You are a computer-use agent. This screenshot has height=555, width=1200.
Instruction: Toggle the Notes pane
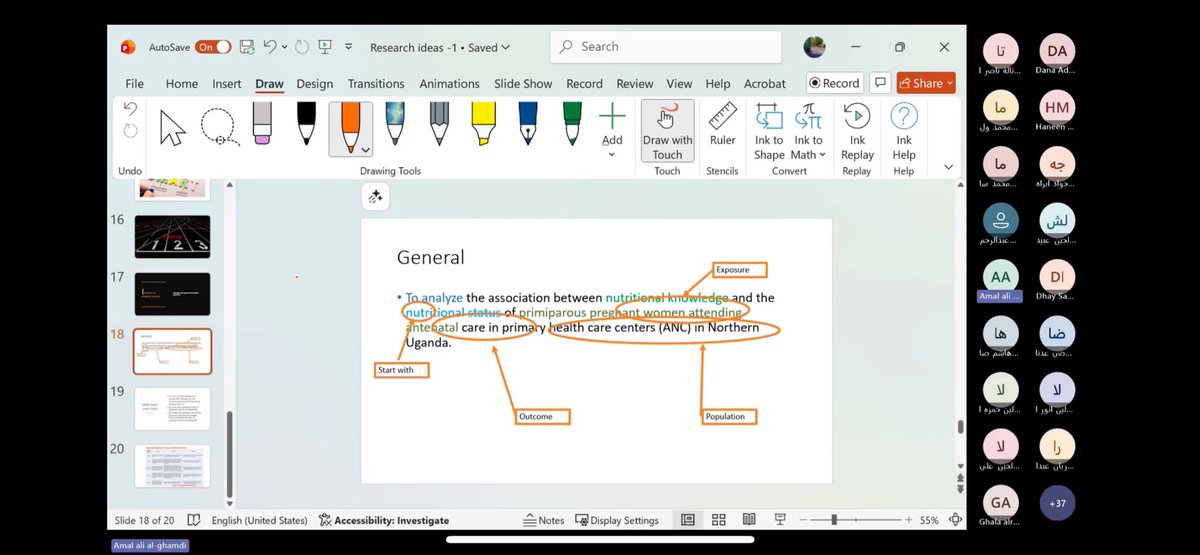point(544,520)
